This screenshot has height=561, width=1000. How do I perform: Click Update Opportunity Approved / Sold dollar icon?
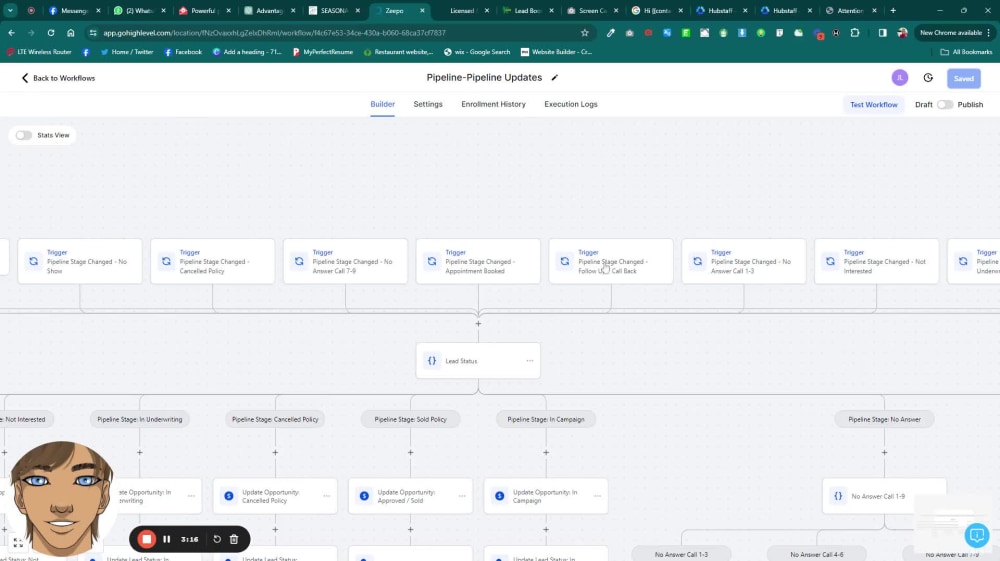click(364, 496)
